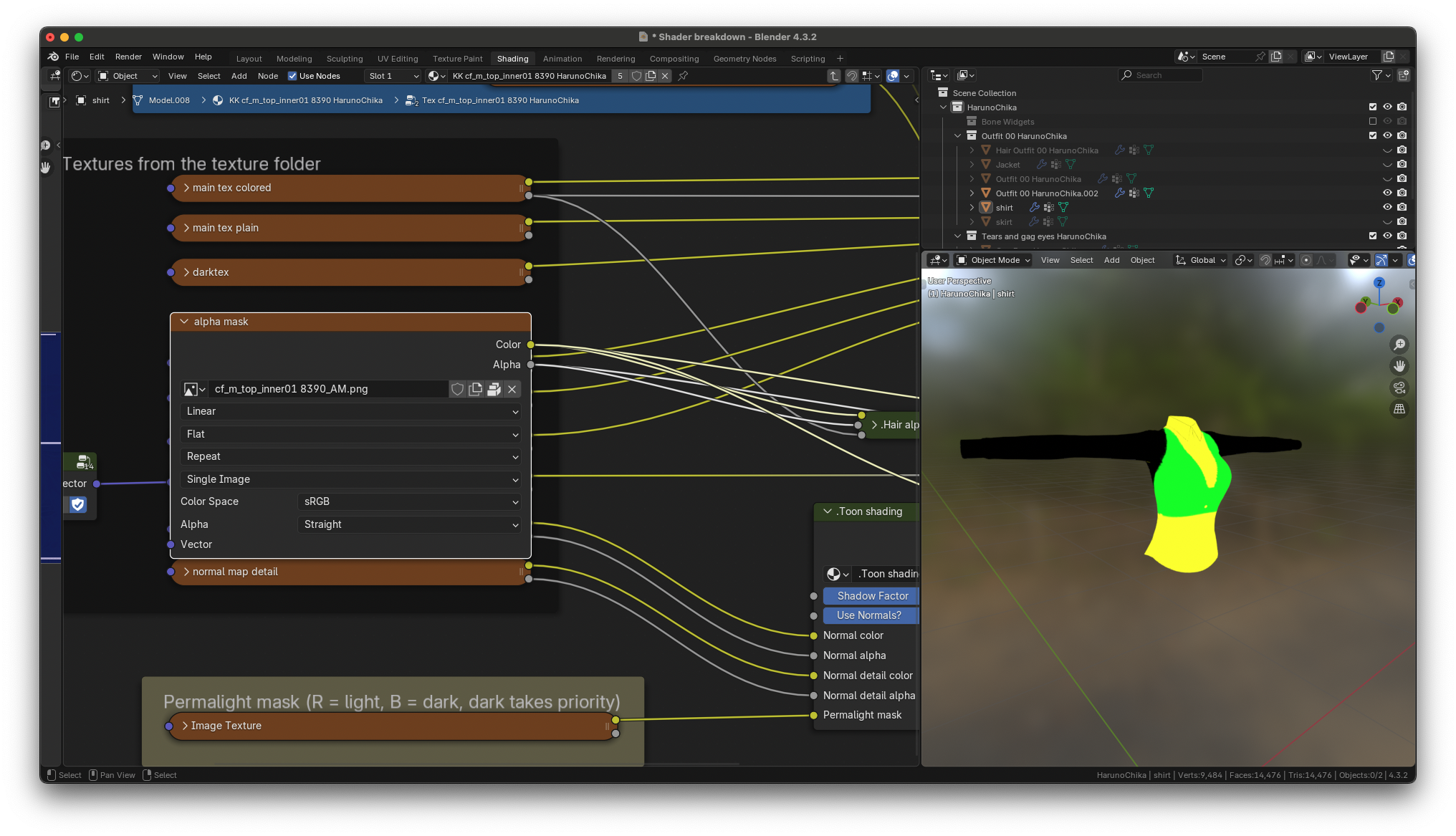The image size is (1456, 836).
Task: Unlink the cf_m_top_inner01 8390_AM.png image
Action: tap(512, 389)
